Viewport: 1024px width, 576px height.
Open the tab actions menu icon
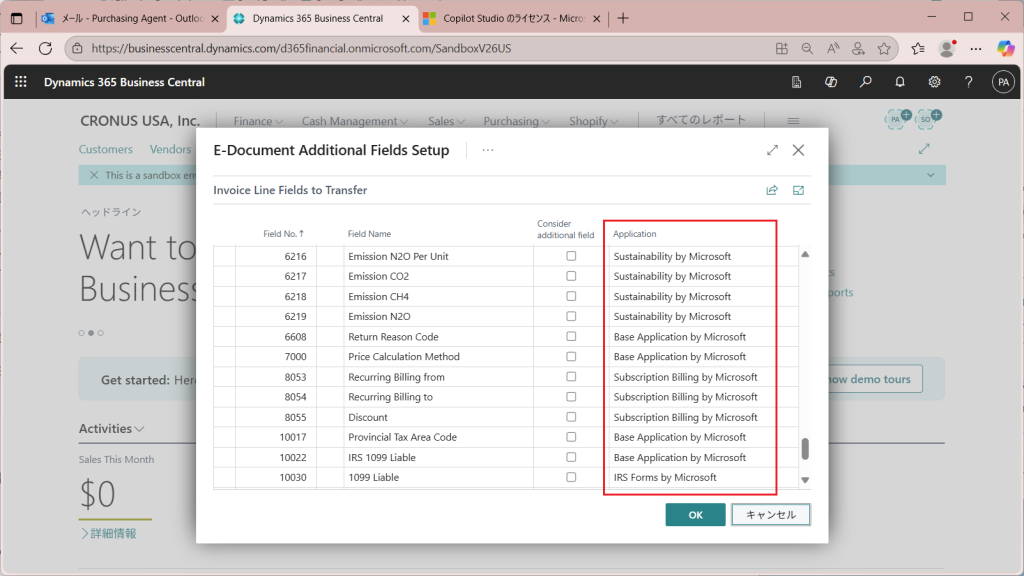point(16,18)
